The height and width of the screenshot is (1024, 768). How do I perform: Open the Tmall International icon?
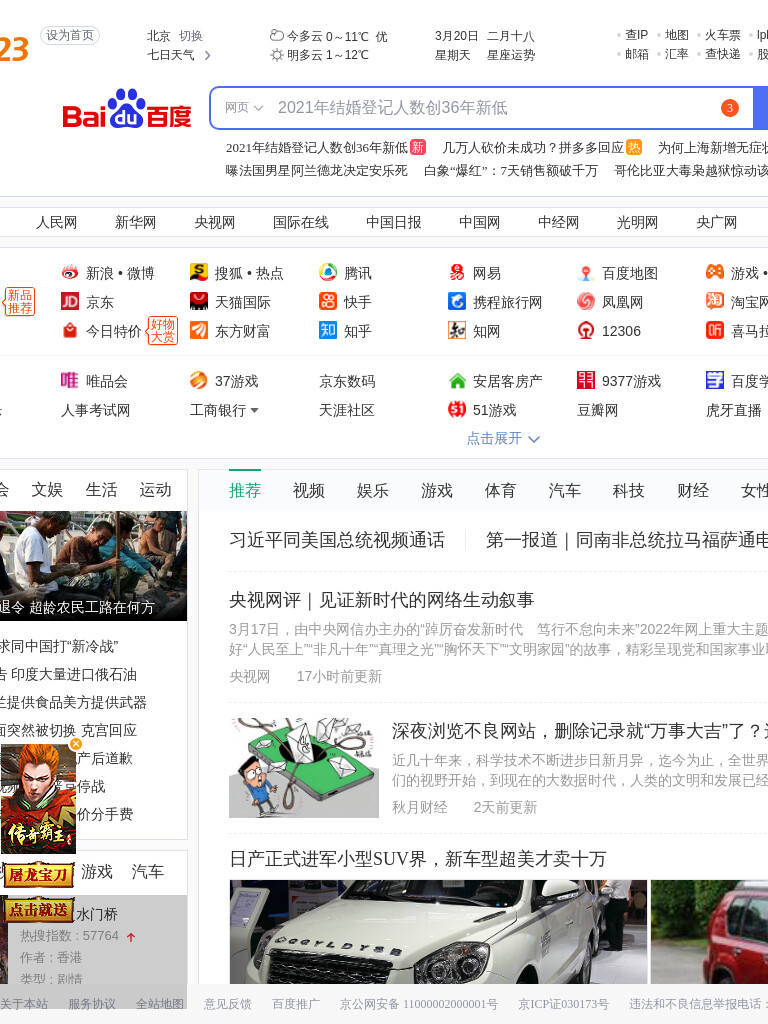pyautogui.click(x=199, y=301)
